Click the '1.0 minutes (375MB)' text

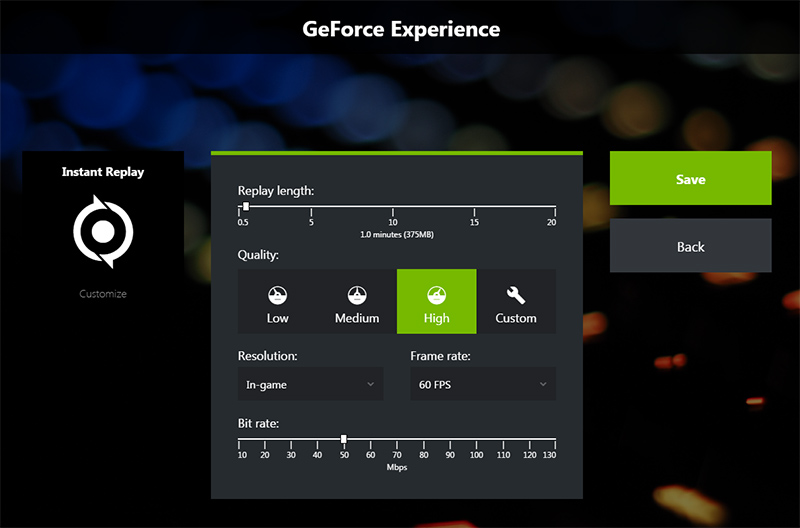point(397,235)
